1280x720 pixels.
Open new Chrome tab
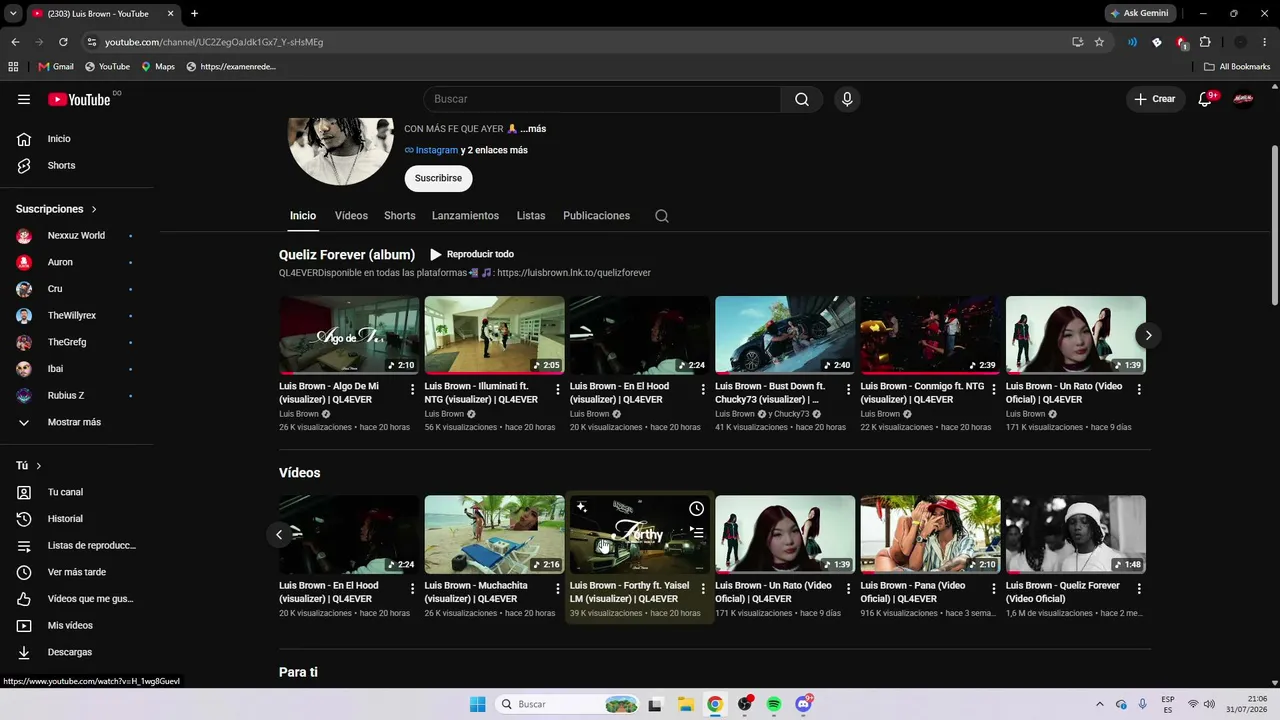tap(194, 13)
